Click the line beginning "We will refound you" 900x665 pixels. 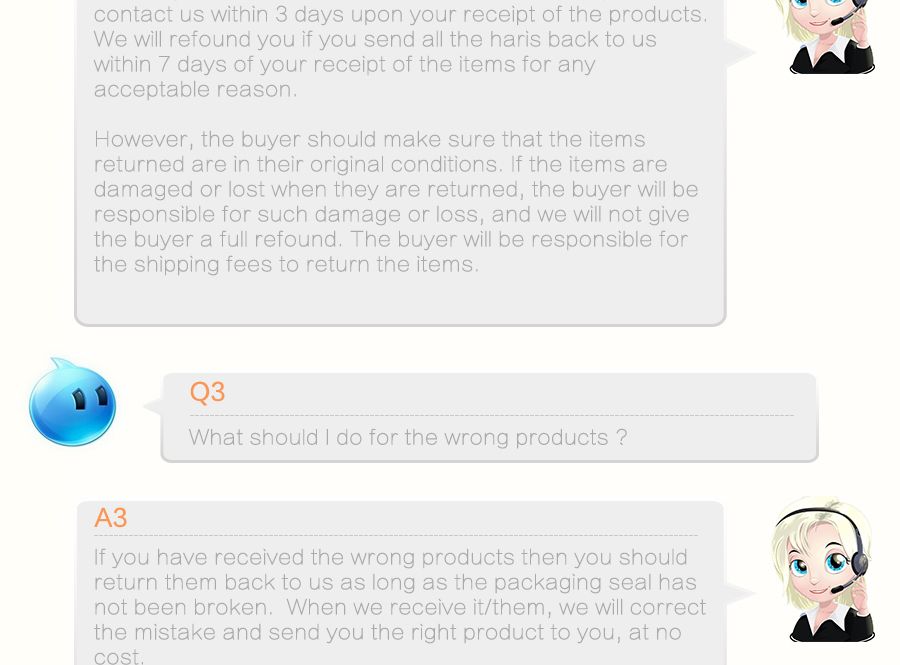click(375, 39)
